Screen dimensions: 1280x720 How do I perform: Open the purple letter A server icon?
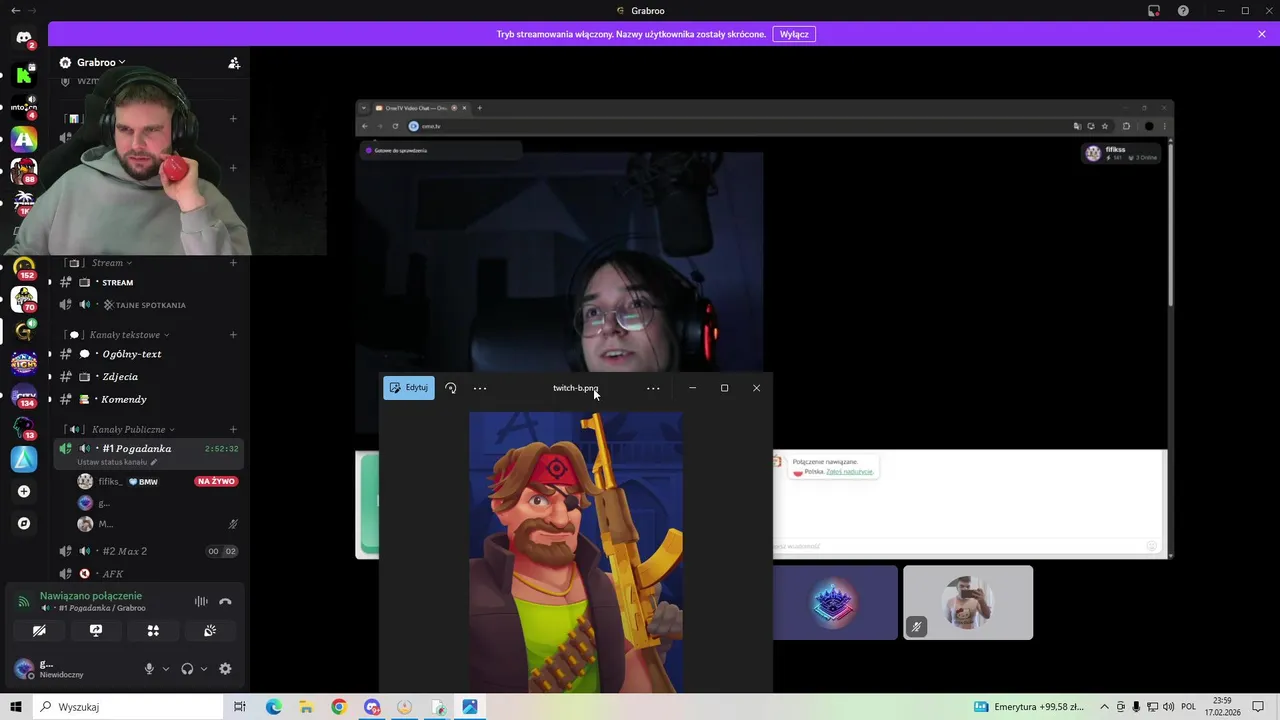24,139
